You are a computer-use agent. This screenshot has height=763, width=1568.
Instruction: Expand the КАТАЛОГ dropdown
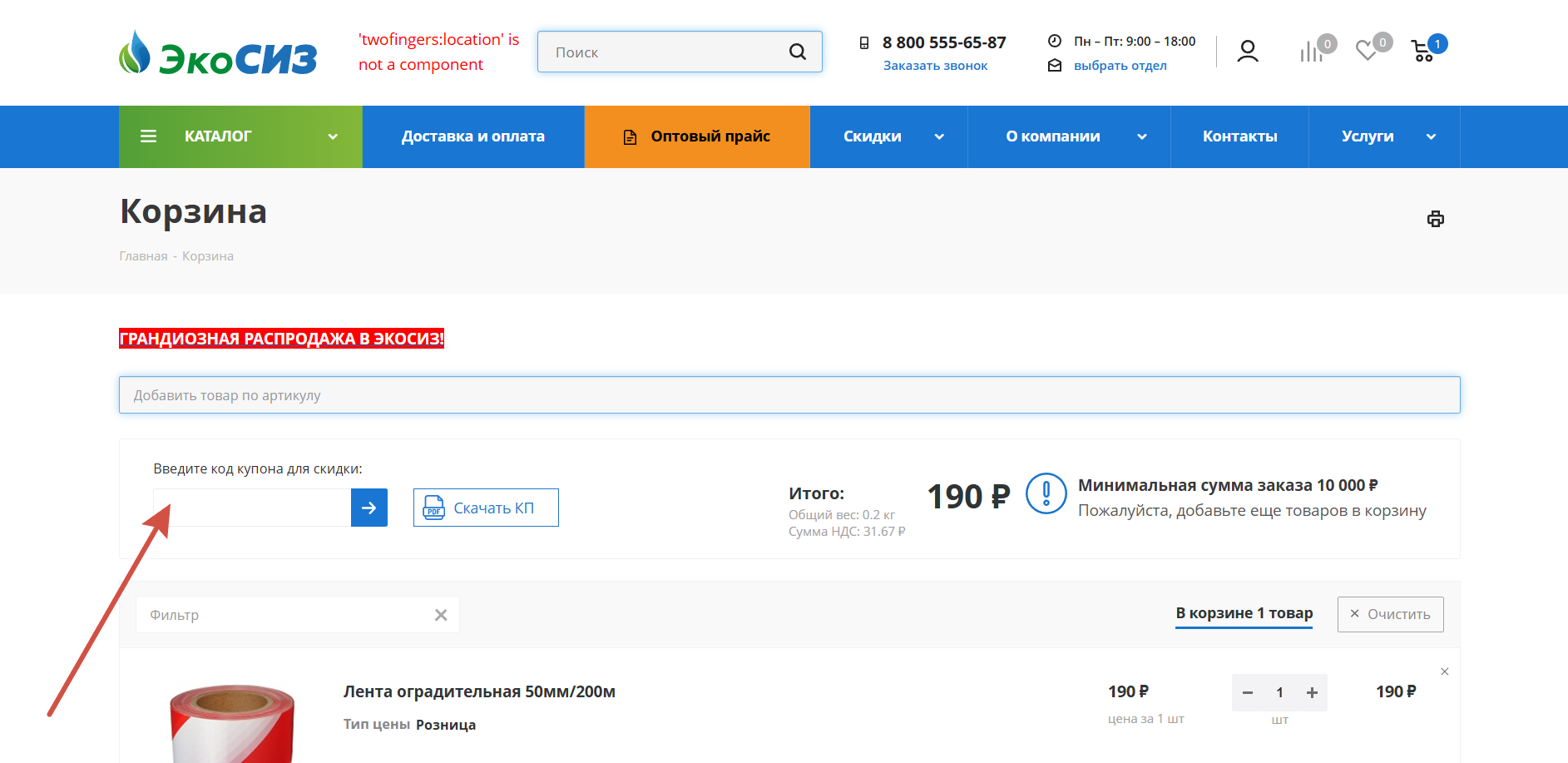pyautogui.click(x=333, y=136)
